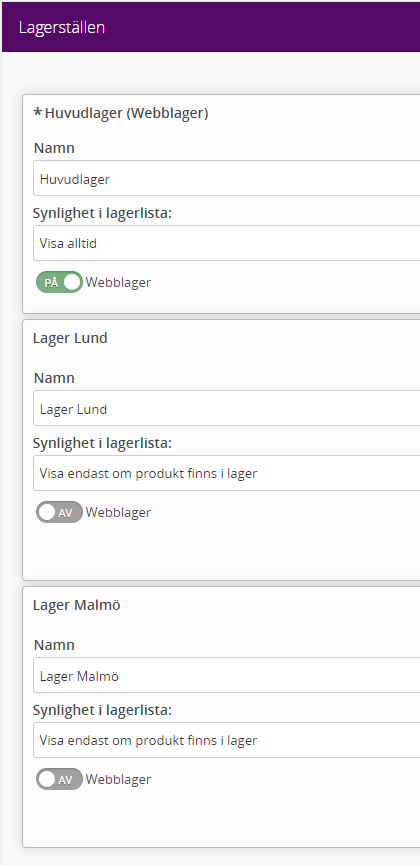Open the "Visa alltid" visibility dropdown
Screen dimensions: 420x865
[x=226, y=243]
